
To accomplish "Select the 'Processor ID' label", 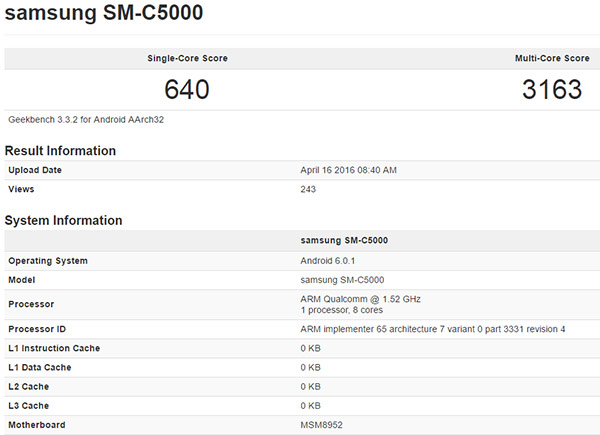I will point(37,329).
